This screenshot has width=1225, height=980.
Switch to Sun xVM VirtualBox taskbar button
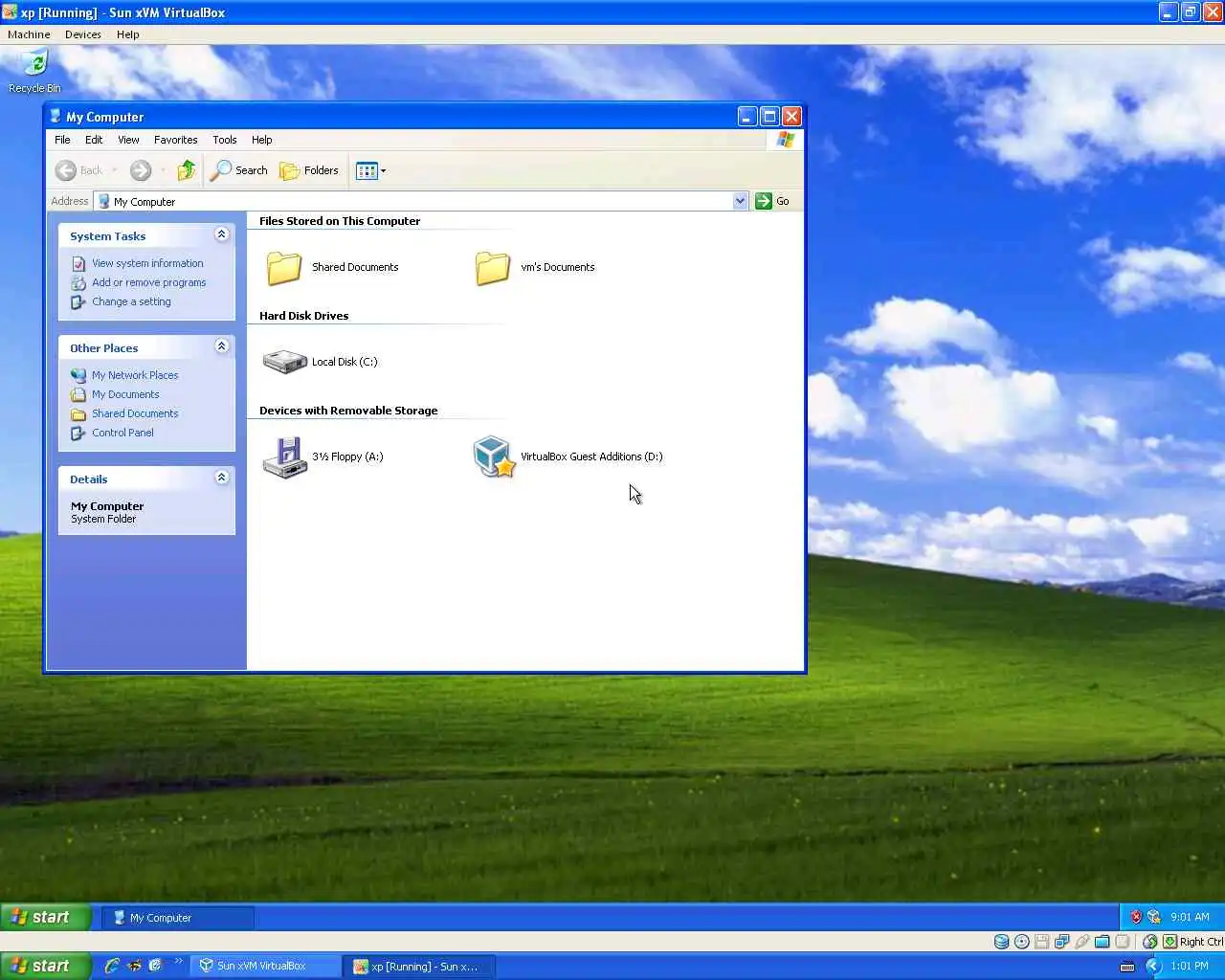(x=265, y=967)
